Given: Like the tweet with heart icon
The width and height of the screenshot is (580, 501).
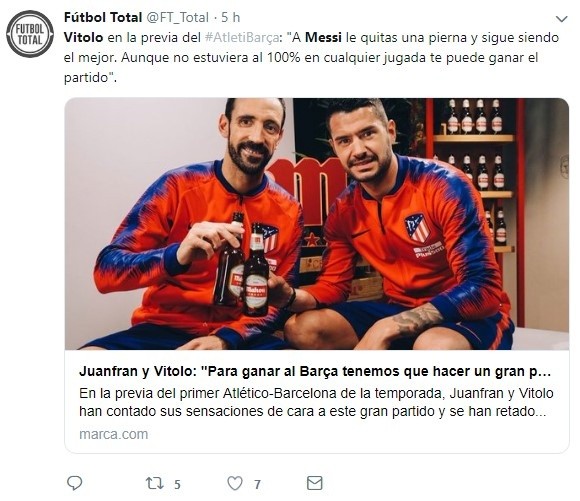Looking at the screenshot, I should 235,483.
